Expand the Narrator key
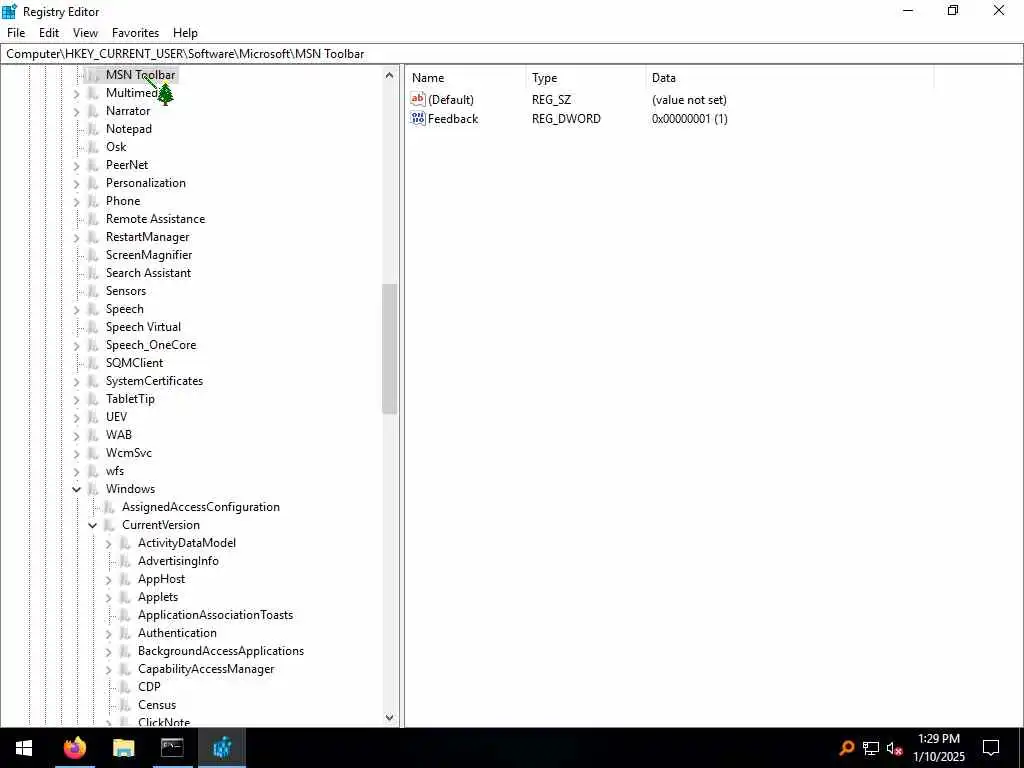The width and height of the screenshot is (1024, 768). (x=76, y=112)
